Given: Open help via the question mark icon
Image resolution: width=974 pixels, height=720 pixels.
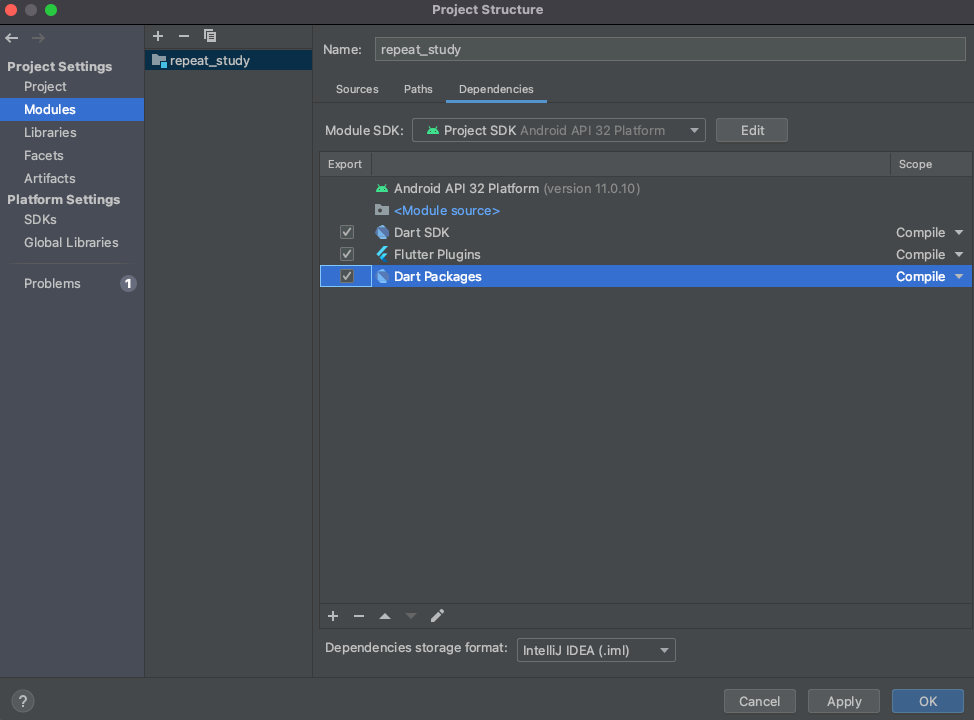Looking at the screenshot, I should point(22,701).
